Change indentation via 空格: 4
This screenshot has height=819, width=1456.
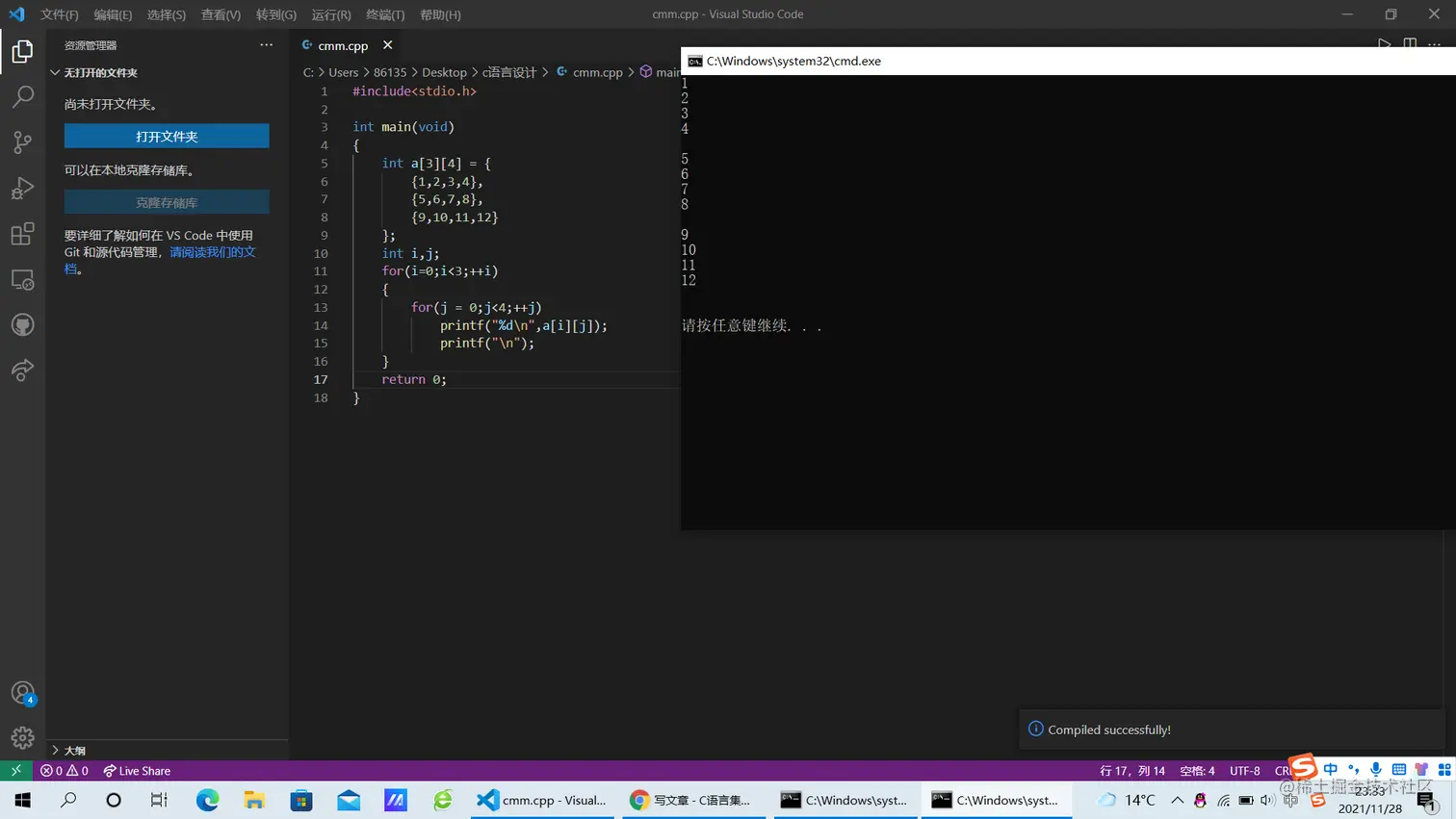1197,771
